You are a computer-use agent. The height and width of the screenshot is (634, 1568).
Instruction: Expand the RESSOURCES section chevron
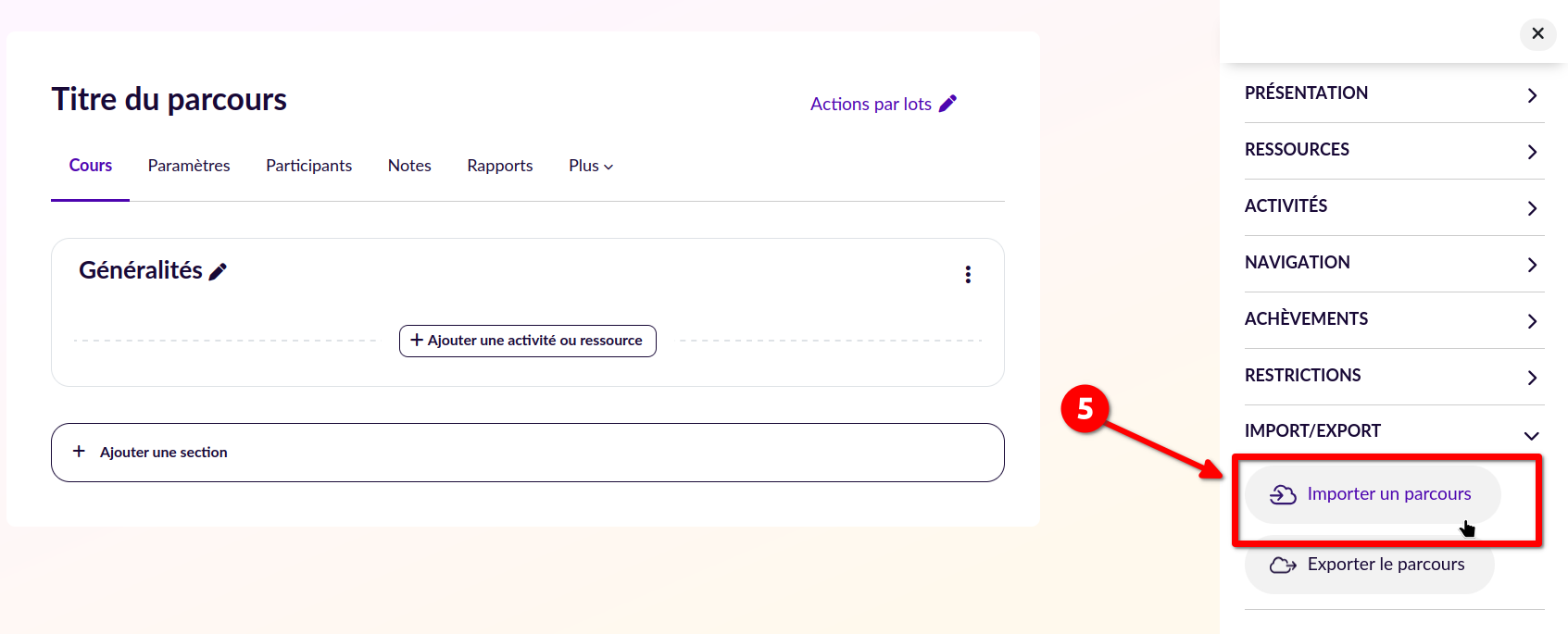pos(1532,152)
